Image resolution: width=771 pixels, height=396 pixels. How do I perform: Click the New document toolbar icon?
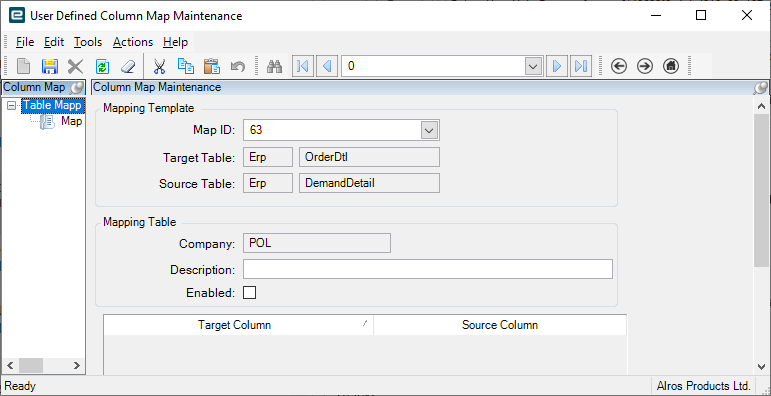pyautogui.click(x=24, y=66)
